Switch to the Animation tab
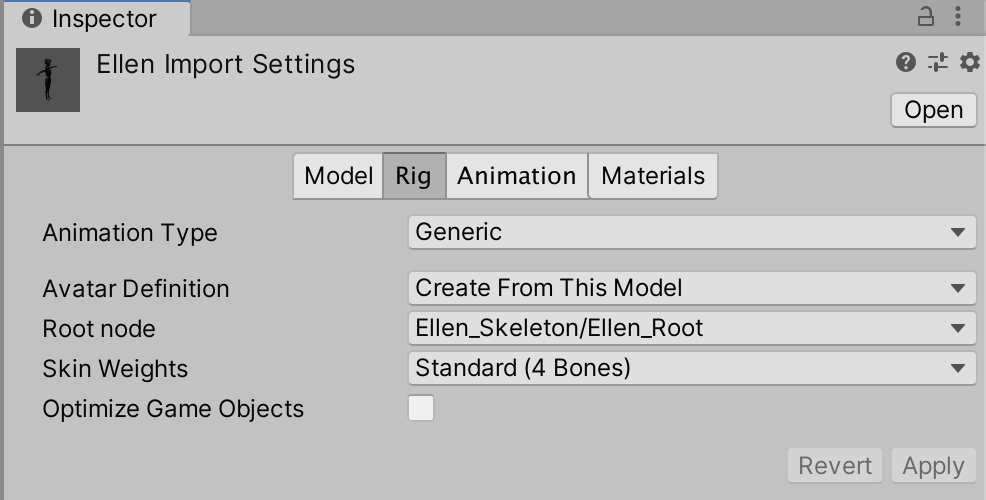This screenshot has width=986, height=500. click(x=516, y=176)
